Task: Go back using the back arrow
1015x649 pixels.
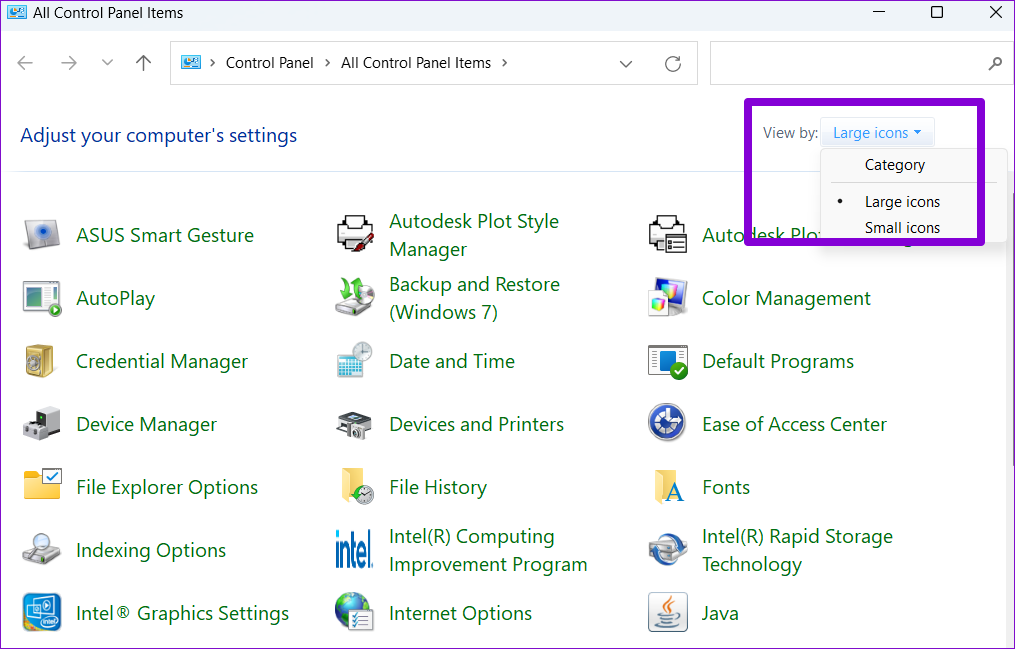Action: 25,63
